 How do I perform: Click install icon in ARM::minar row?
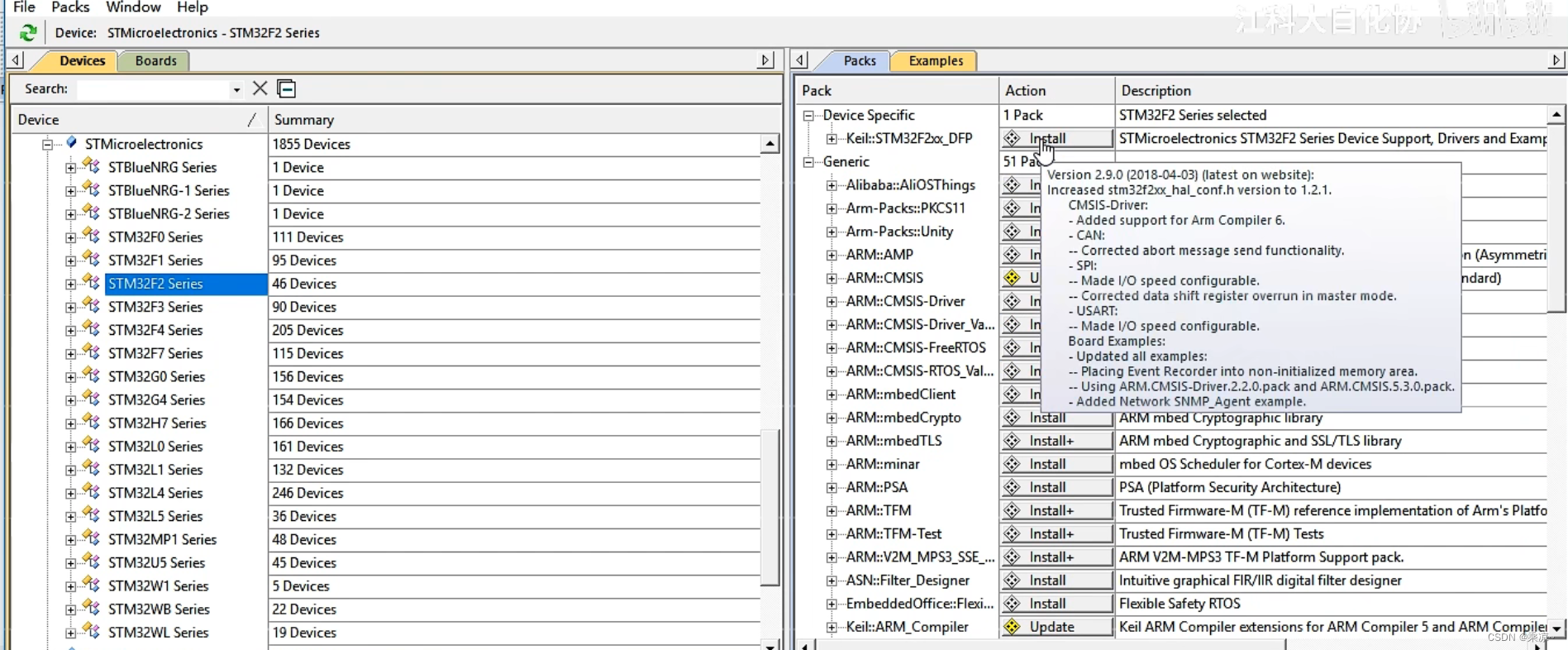(1013, 464)
